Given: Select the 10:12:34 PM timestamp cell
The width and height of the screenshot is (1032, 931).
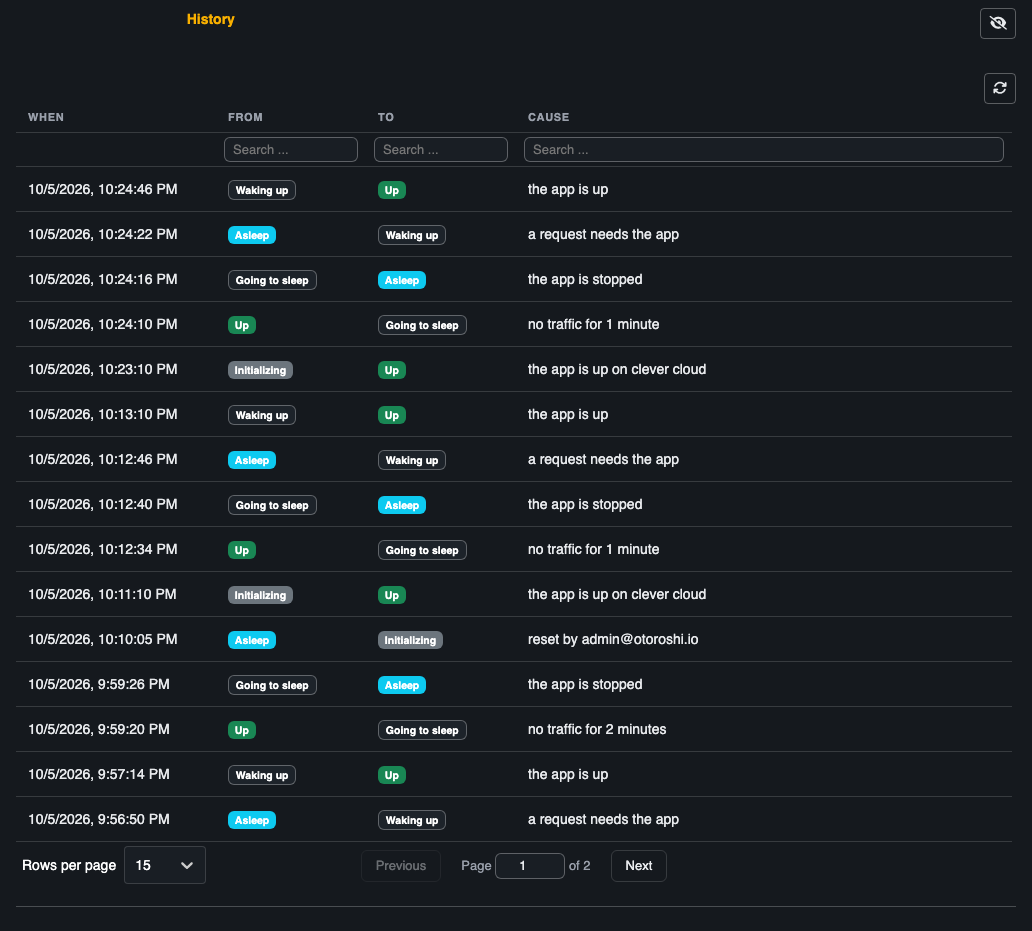Looking at the screenshot, I should [103, 549].
